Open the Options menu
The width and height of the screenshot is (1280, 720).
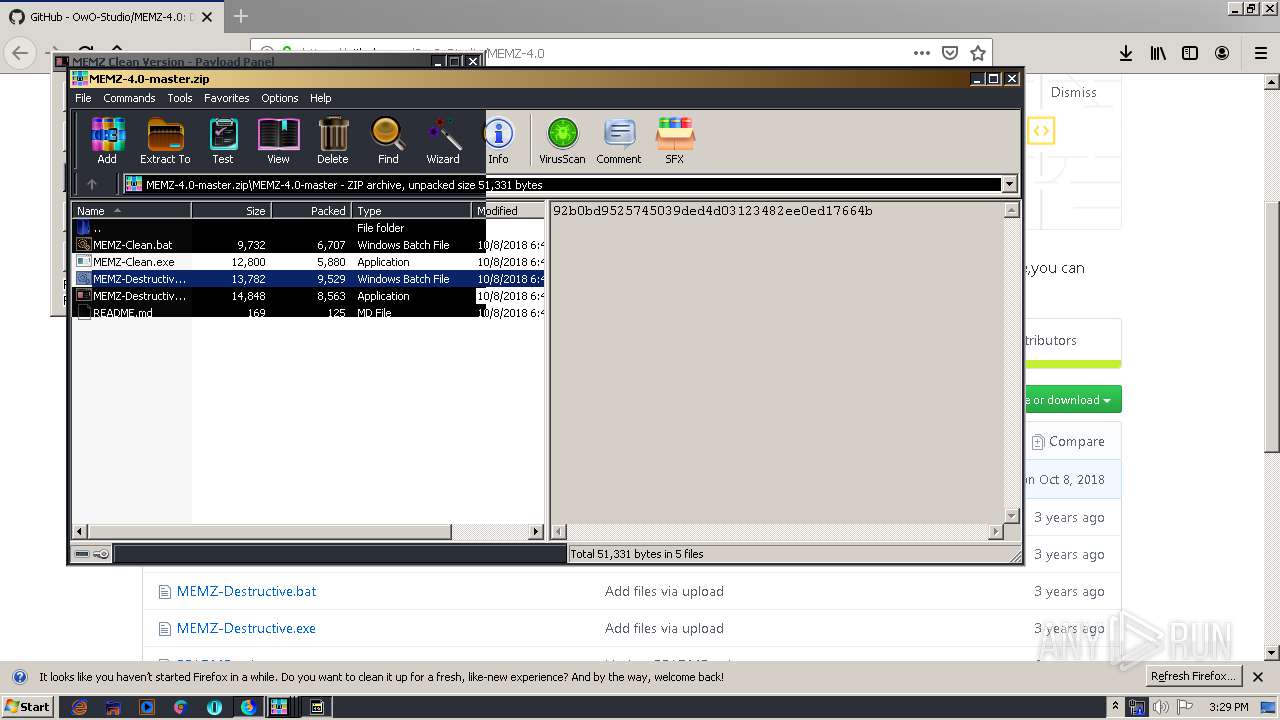(x=280, y=98)
